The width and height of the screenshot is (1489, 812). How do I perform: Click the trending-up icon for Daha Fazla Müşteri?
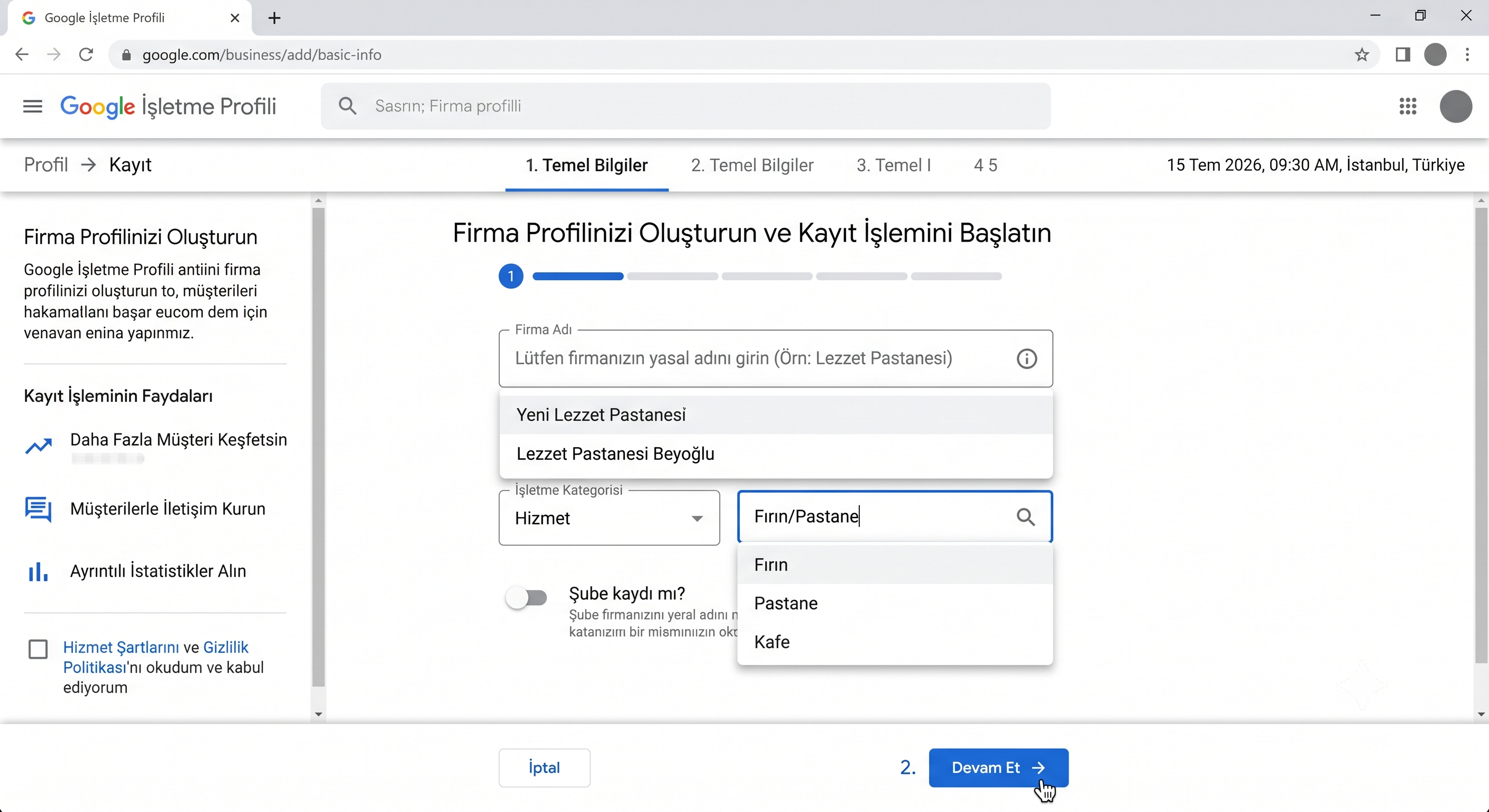pyautogui.click(x=39, y=446)
